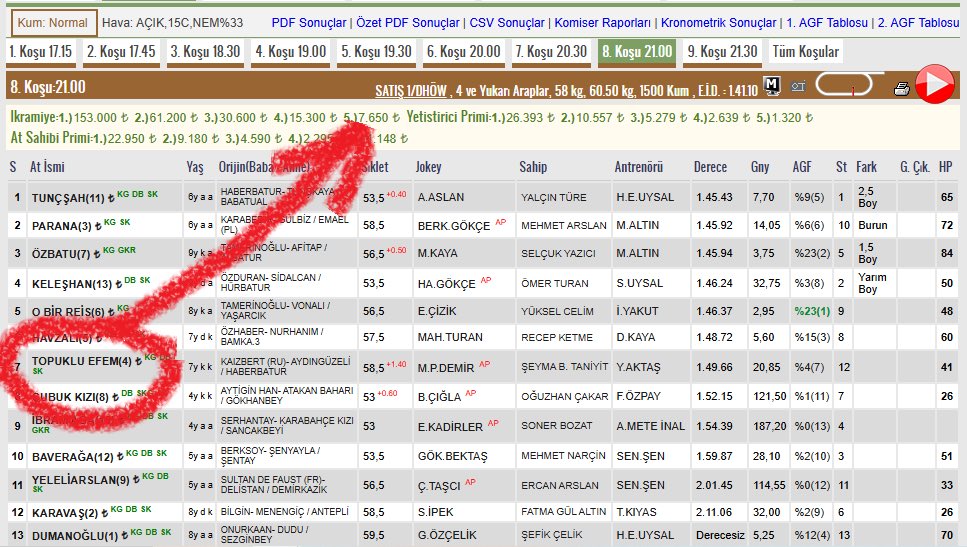The image size is (967, 547).
Task: Click the time 1.45.43 in TUNÇŞAH row
Action: coord(714,197)
